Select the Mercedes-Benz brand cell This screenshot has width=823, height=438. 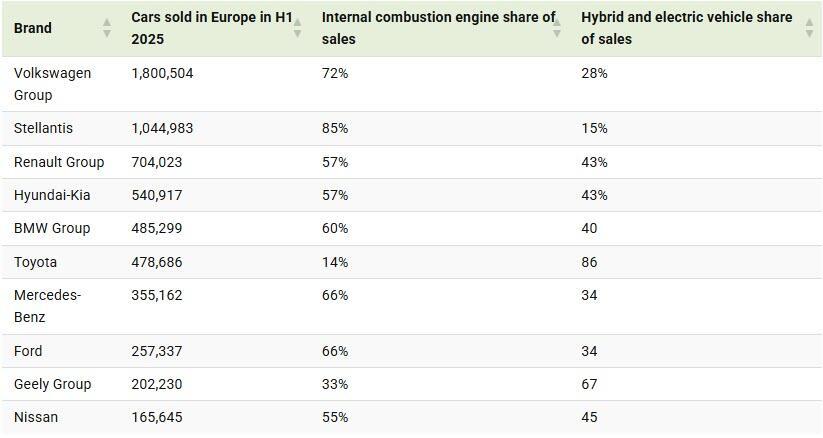point(47,306)
